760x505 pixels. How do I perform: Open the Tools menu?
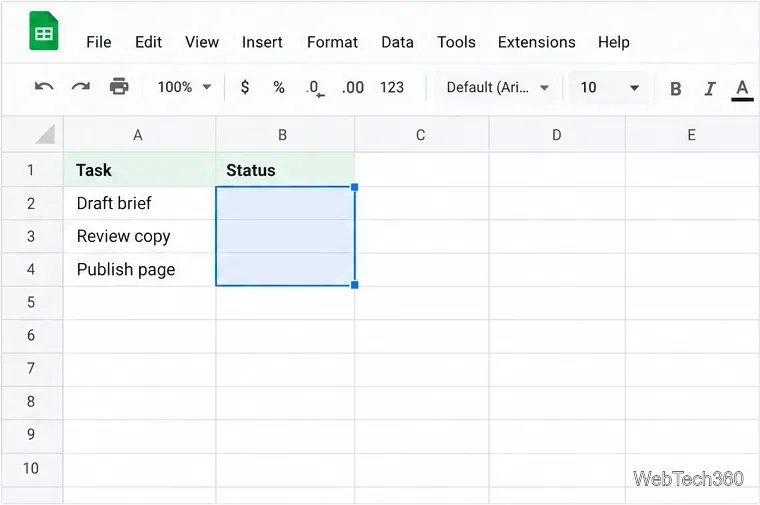coord(456,42)
